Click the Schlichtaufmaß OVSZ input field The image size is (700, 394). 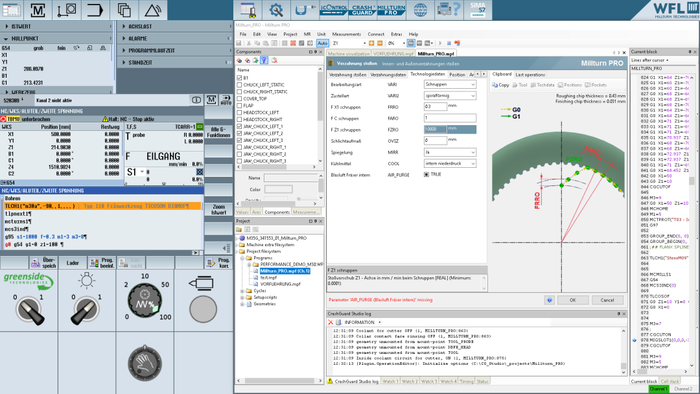(x=435, y=141)
